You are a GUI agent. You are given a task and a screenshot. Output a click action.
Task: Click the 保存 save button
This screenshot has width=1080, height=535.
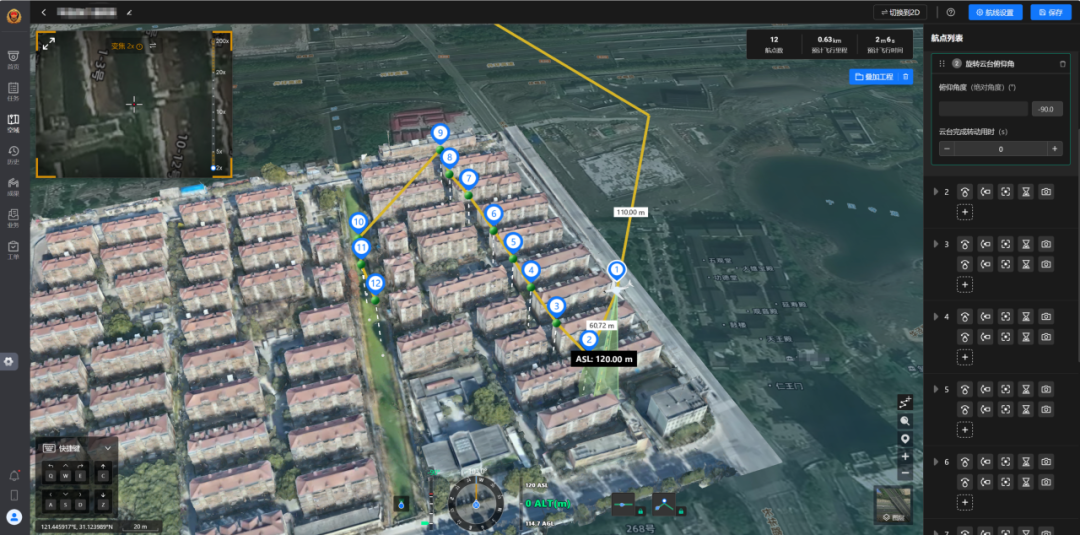(x=1050, y=12)
